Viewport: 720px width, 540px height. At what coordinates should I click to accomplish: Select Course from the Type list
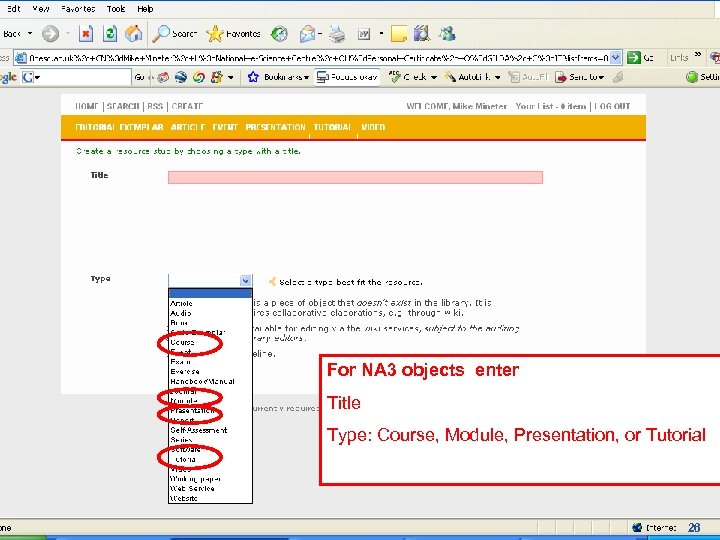point(182,342)
